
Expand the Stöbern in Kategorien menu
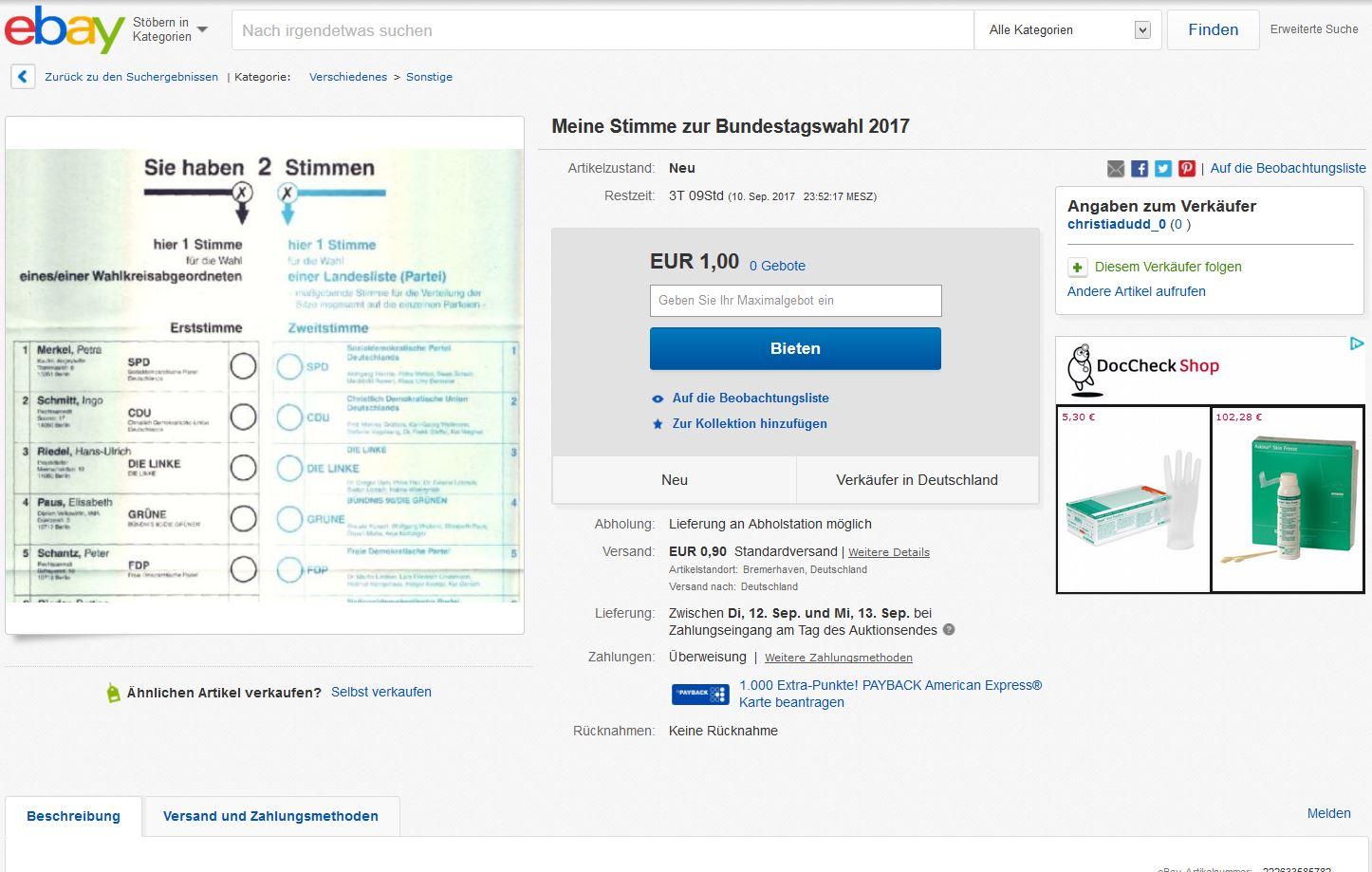(x=170, y=29)
